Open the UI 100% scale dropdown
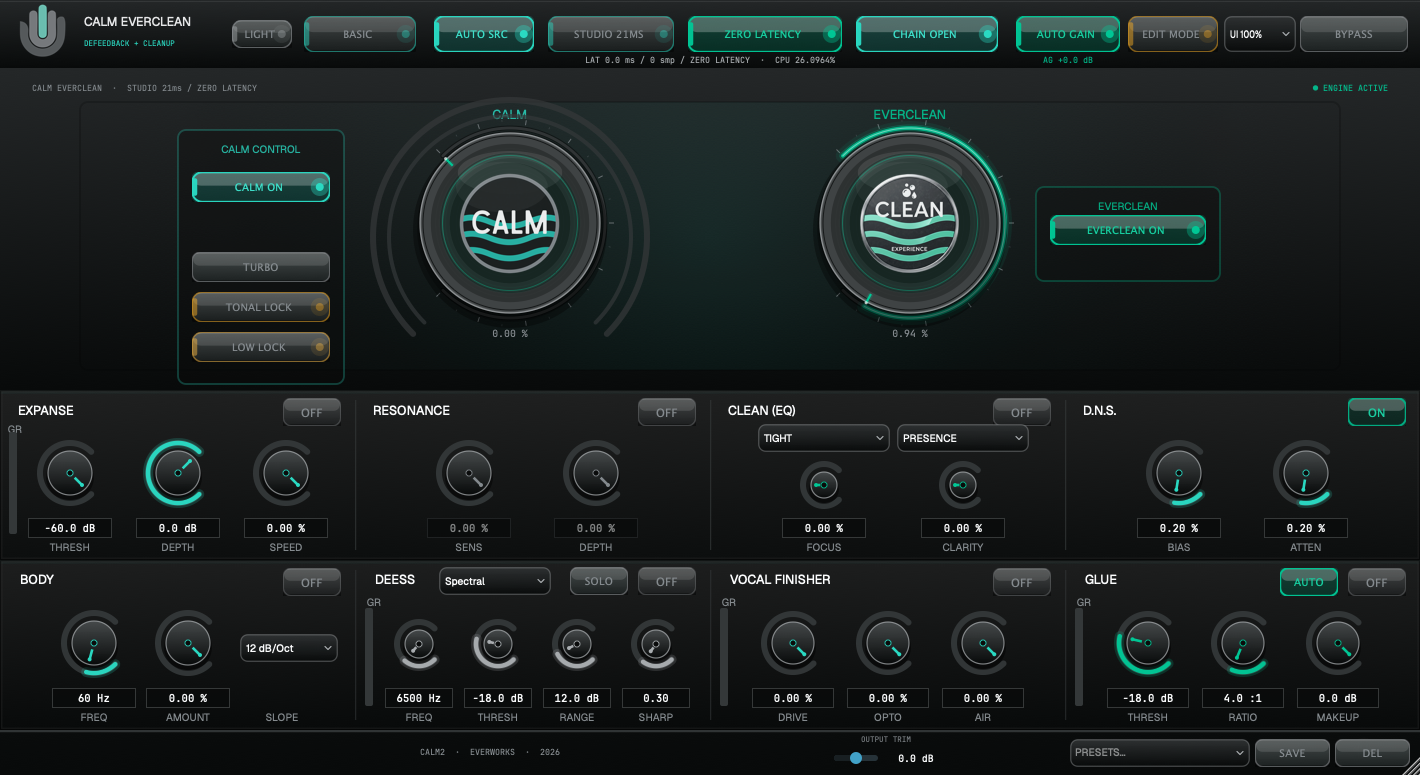 (1260, 34)
